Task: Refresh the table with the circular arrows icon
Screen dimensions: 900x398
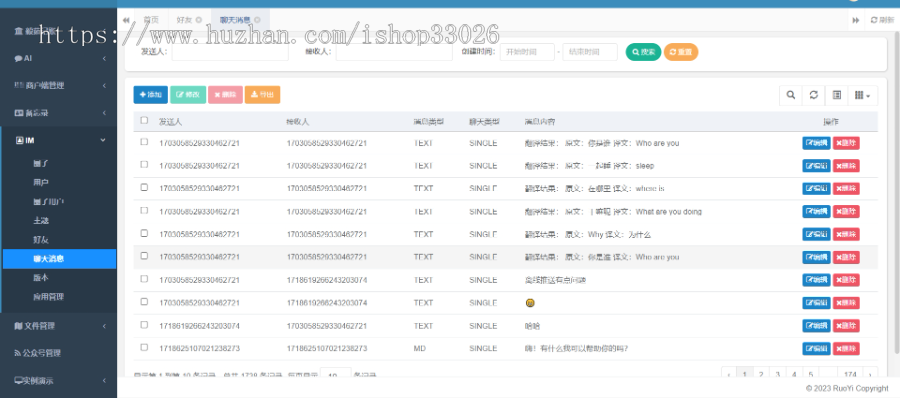Action: tap(813, 95)
